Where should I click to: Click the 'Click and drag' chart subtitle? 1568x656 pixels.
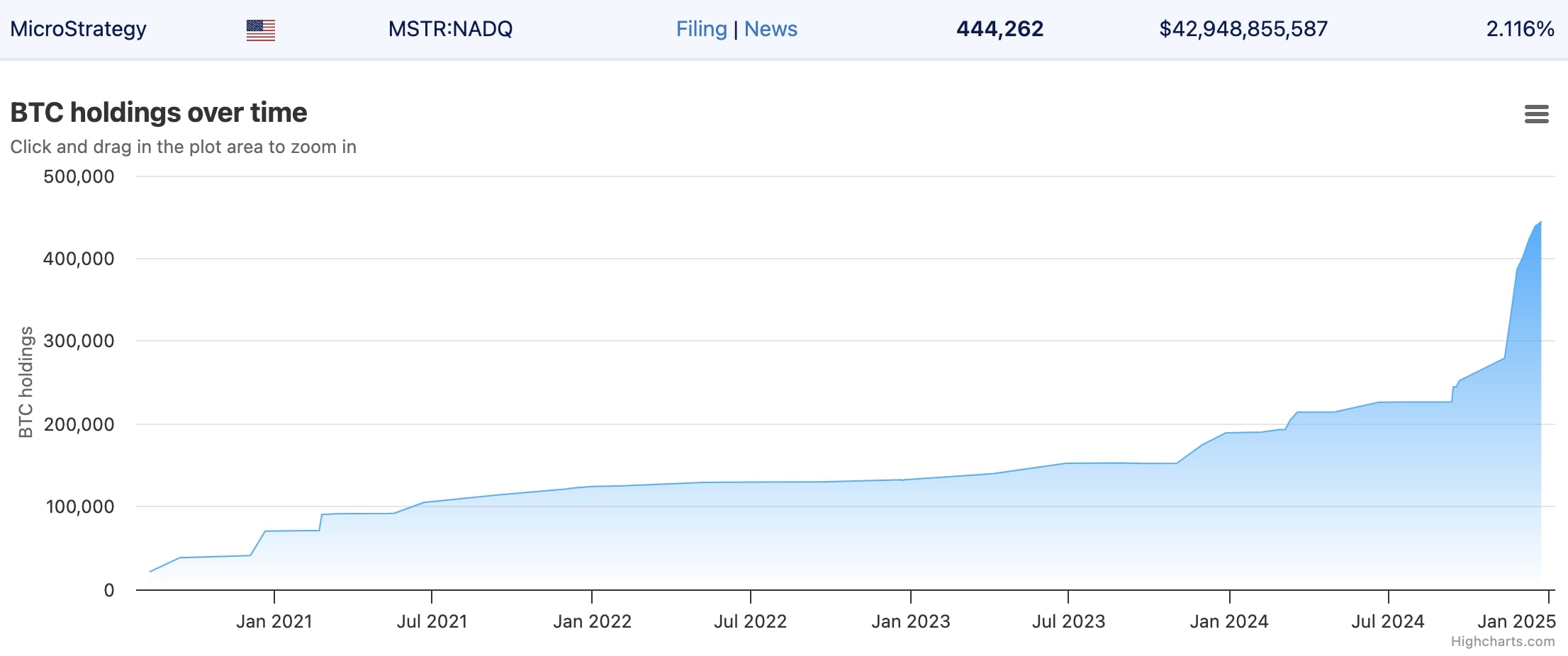[x=183, y=147]
